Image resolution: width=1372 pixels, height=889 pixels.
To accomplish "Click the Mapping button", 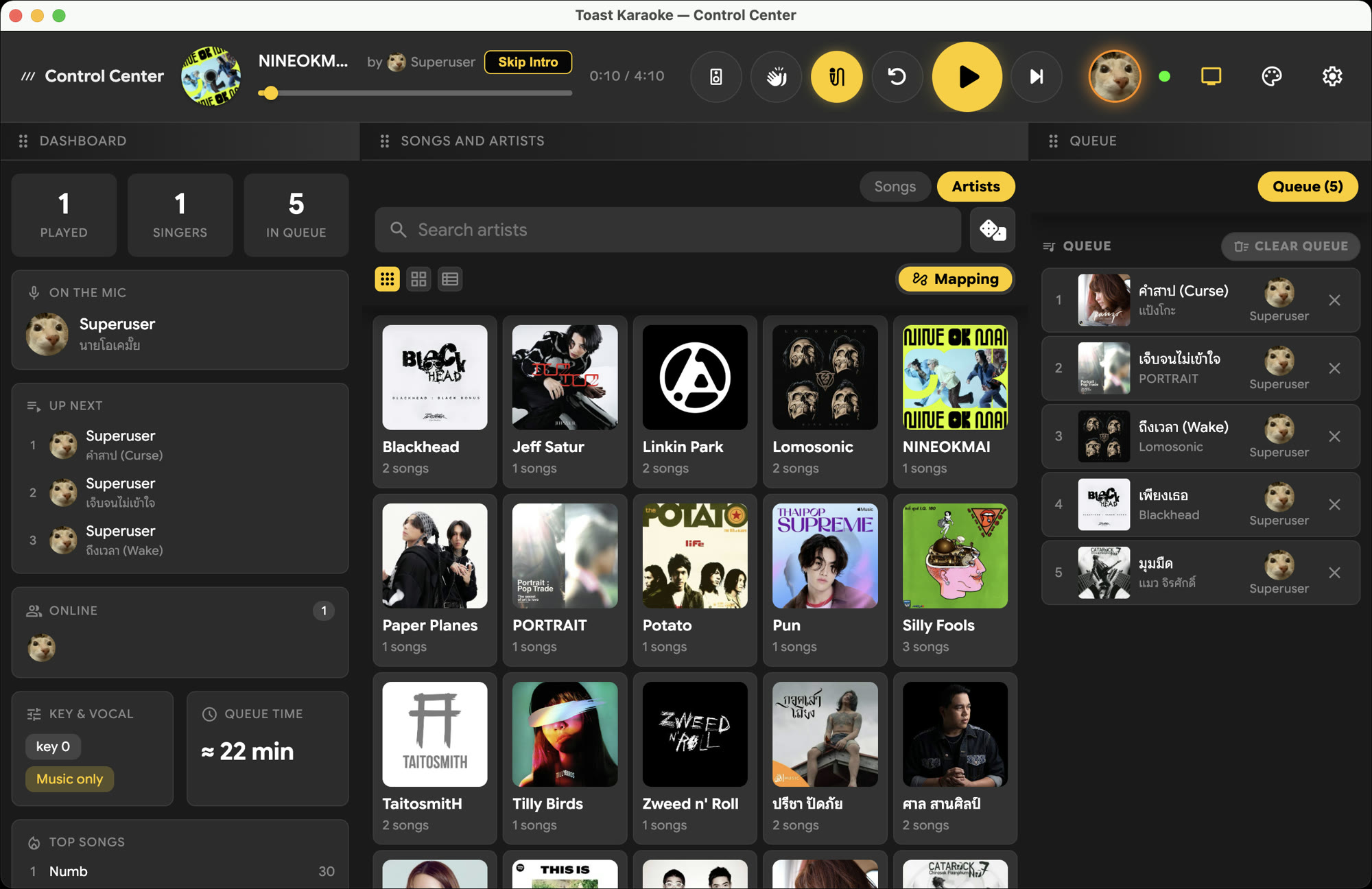I will tap(955, 279).
